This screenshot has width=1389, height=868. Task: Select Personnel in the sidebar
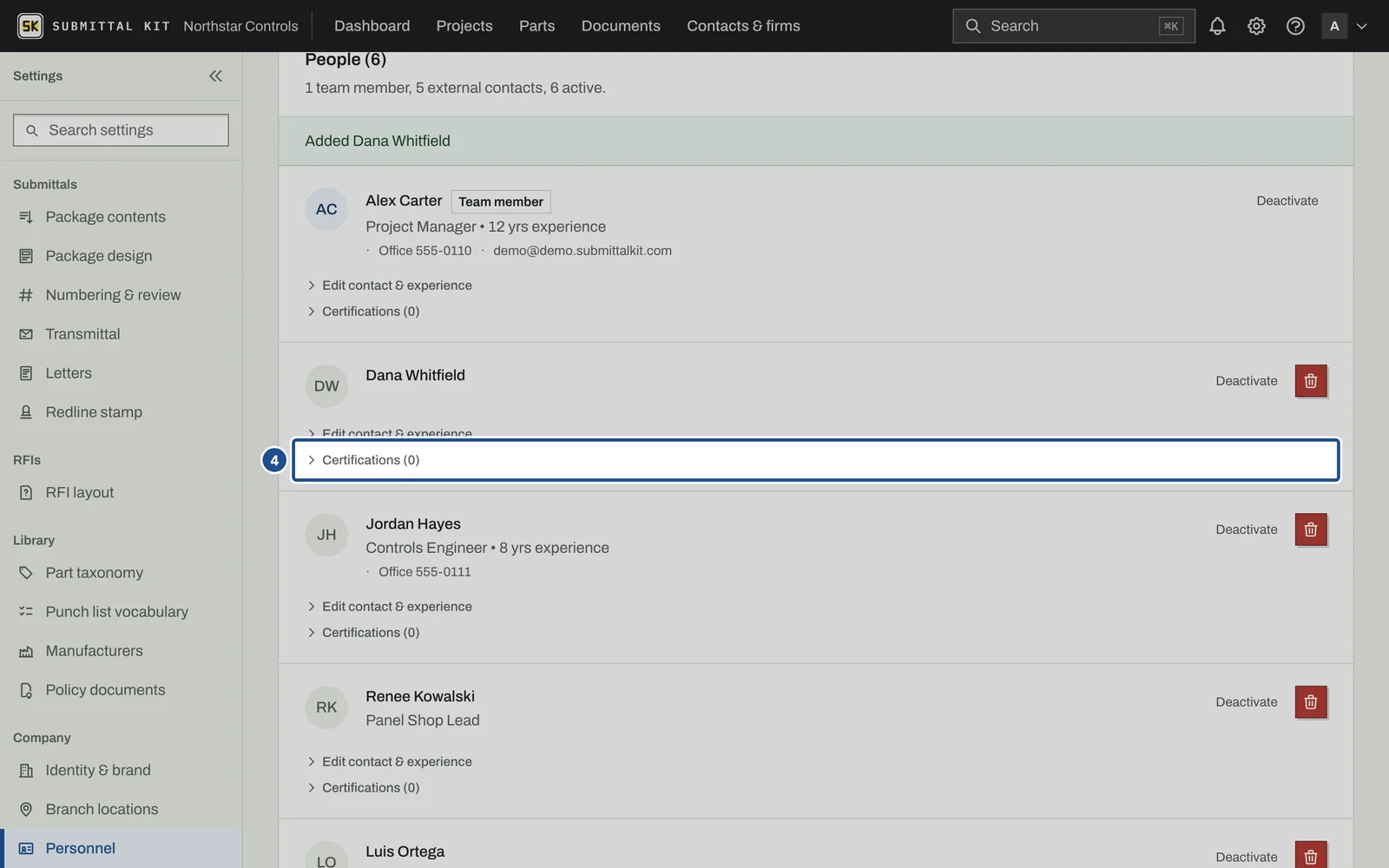121,848
